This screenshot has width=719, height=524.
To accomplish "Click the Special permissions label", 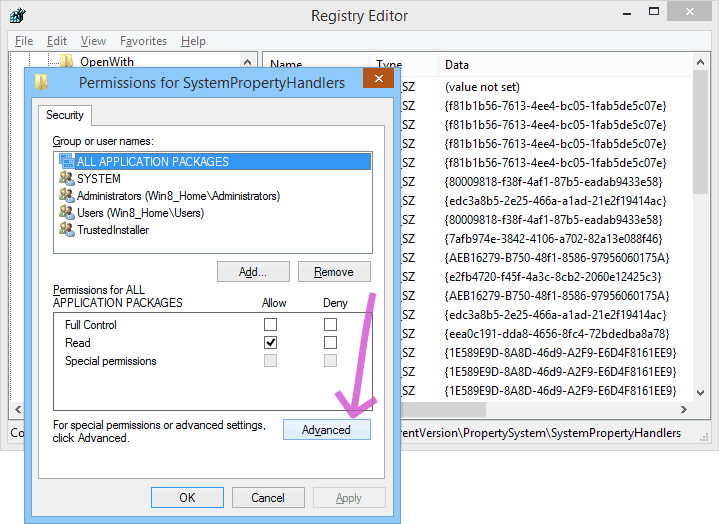I will (111, 361).
